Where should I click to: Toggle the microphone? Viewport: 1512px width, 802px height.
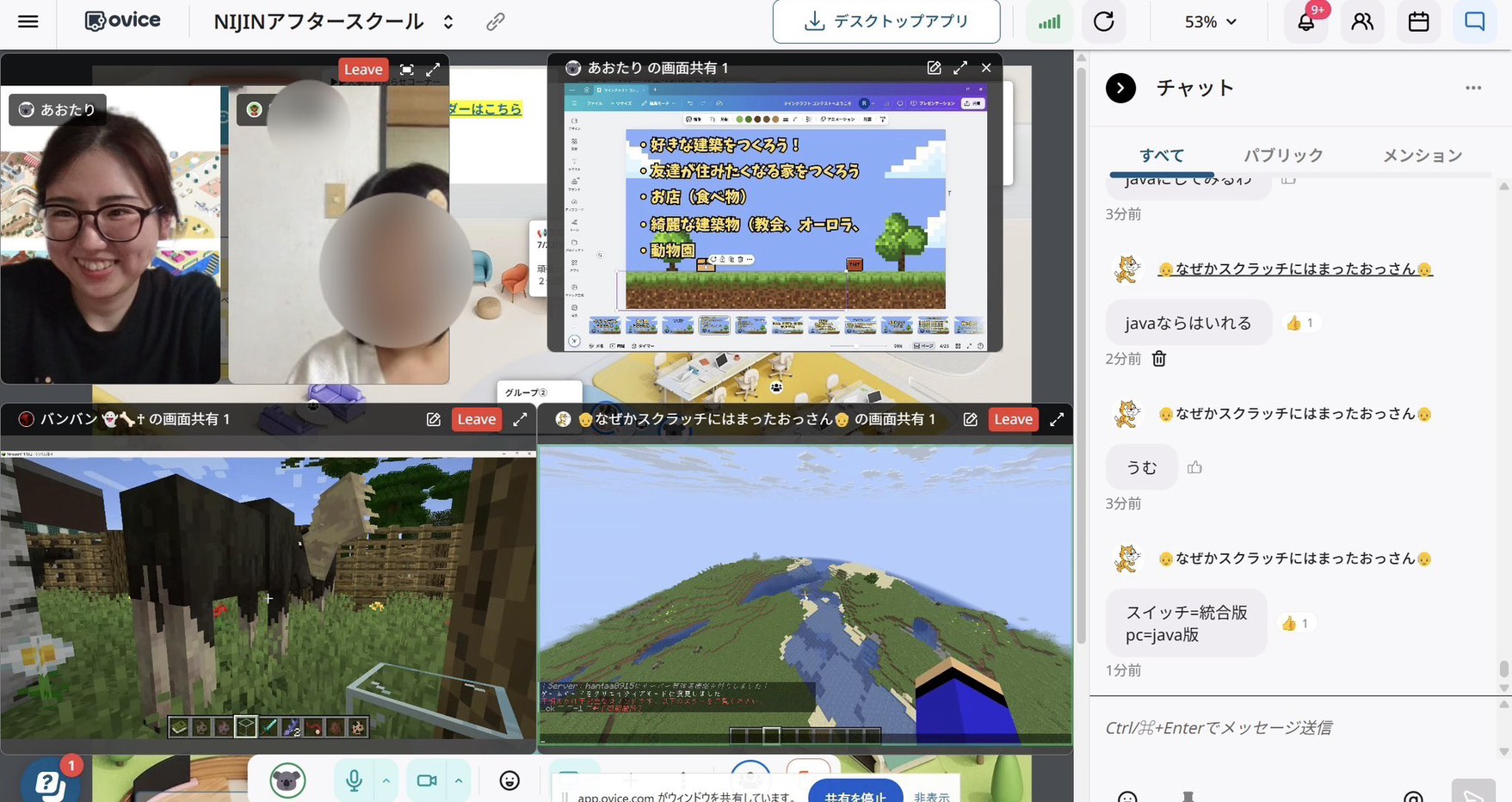354,780
